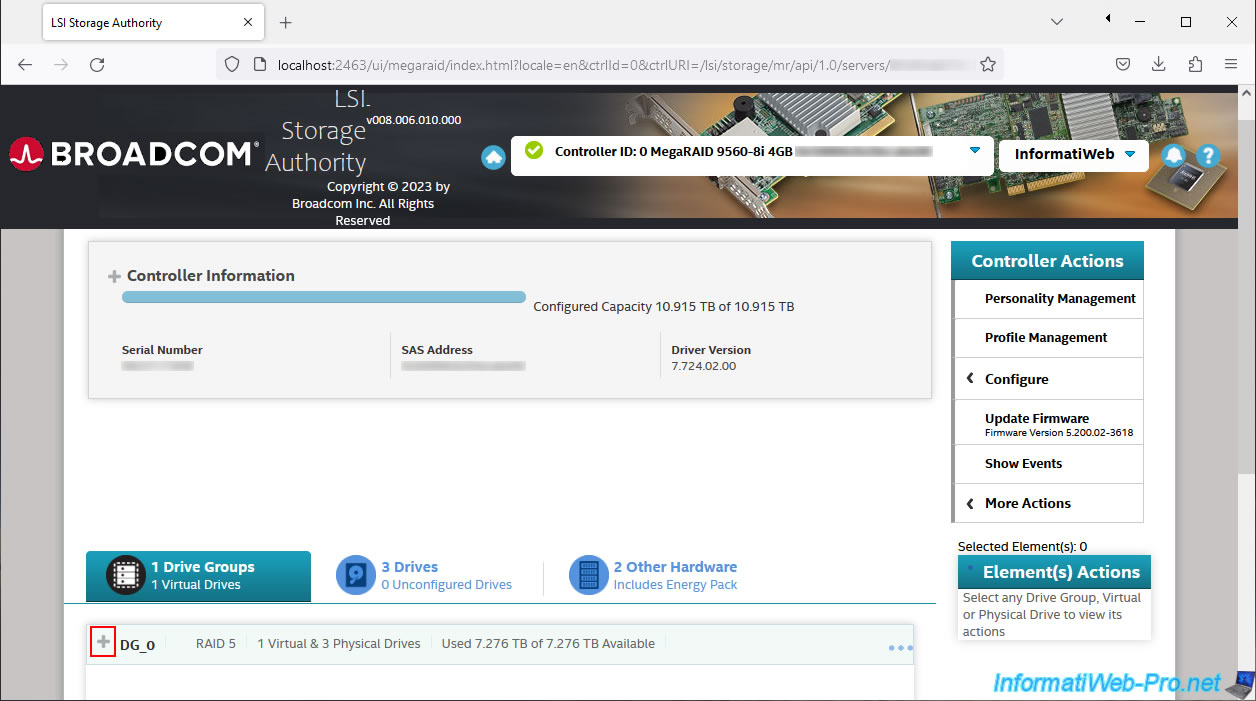The width and height of the screenshot is (1256, 701).
Task: Click '1 Virtual & 3 Physical Drives' text
Action: (339, 644)
